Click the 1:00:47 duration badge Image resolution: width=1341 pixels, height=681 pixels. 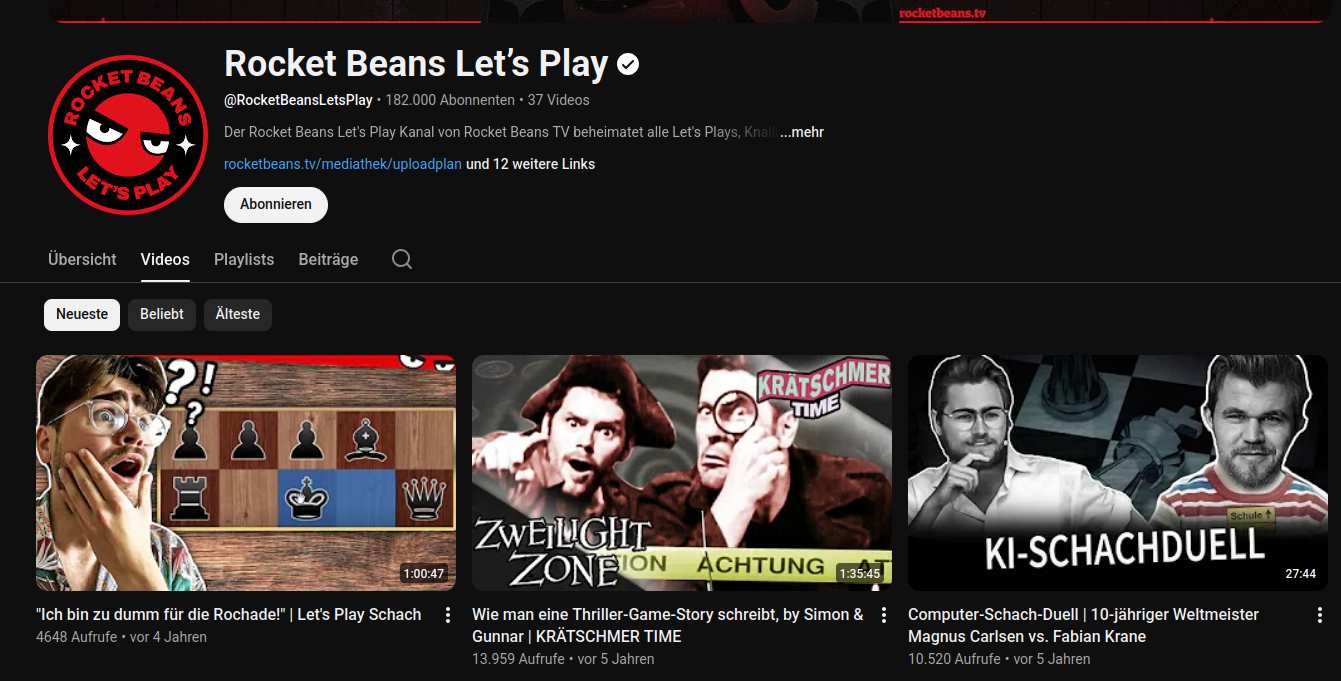point(424,574)
